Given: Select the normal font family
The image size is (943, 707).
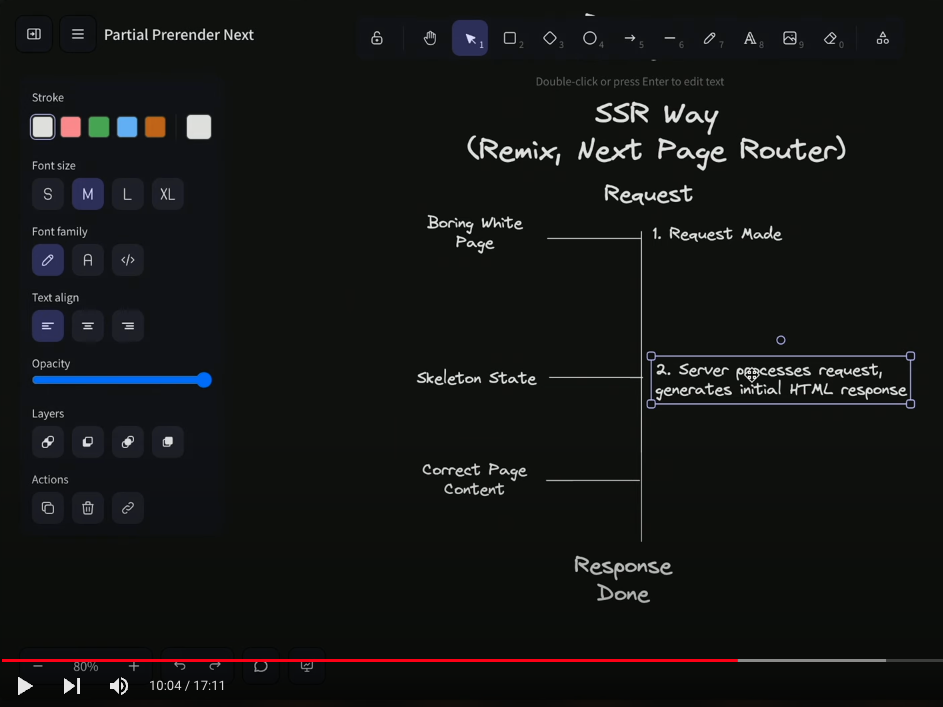Looking at the screenshot, I should click(88, 260).
